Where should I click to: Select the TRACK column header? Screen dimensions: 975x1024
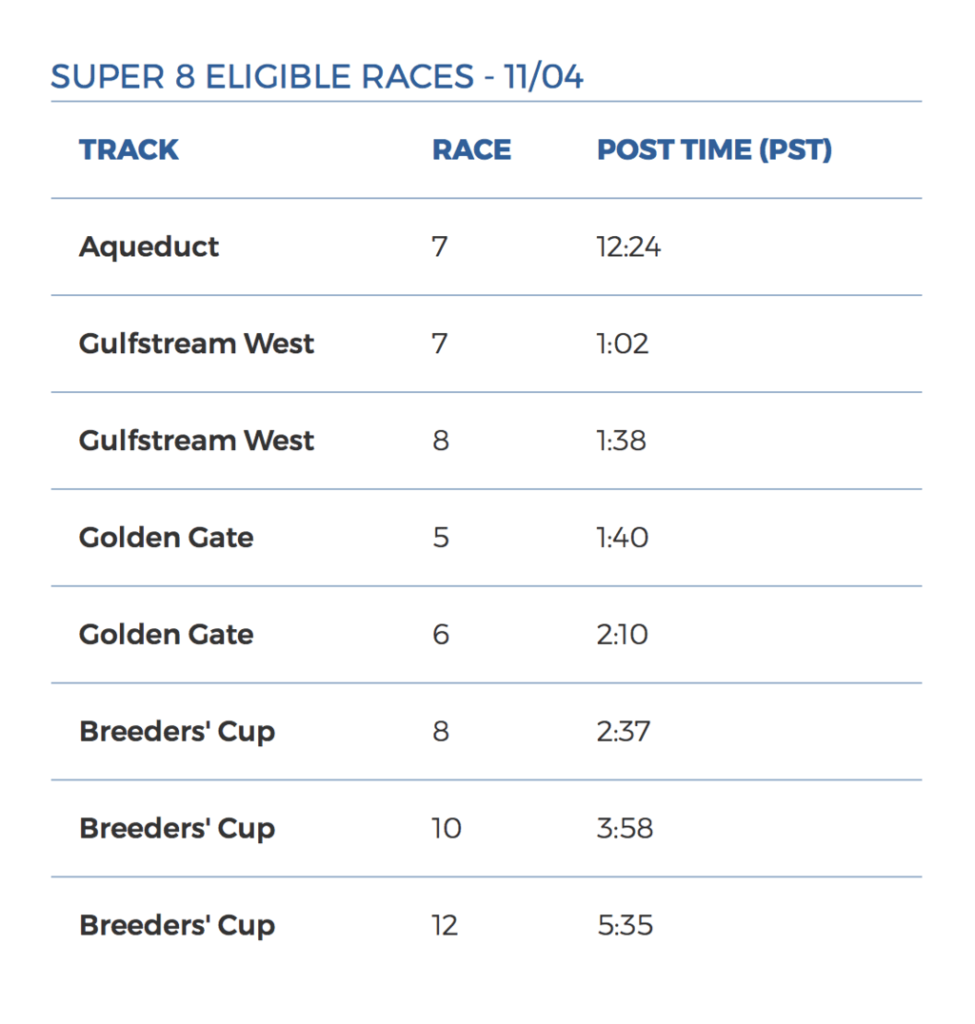tap(129, 150)
